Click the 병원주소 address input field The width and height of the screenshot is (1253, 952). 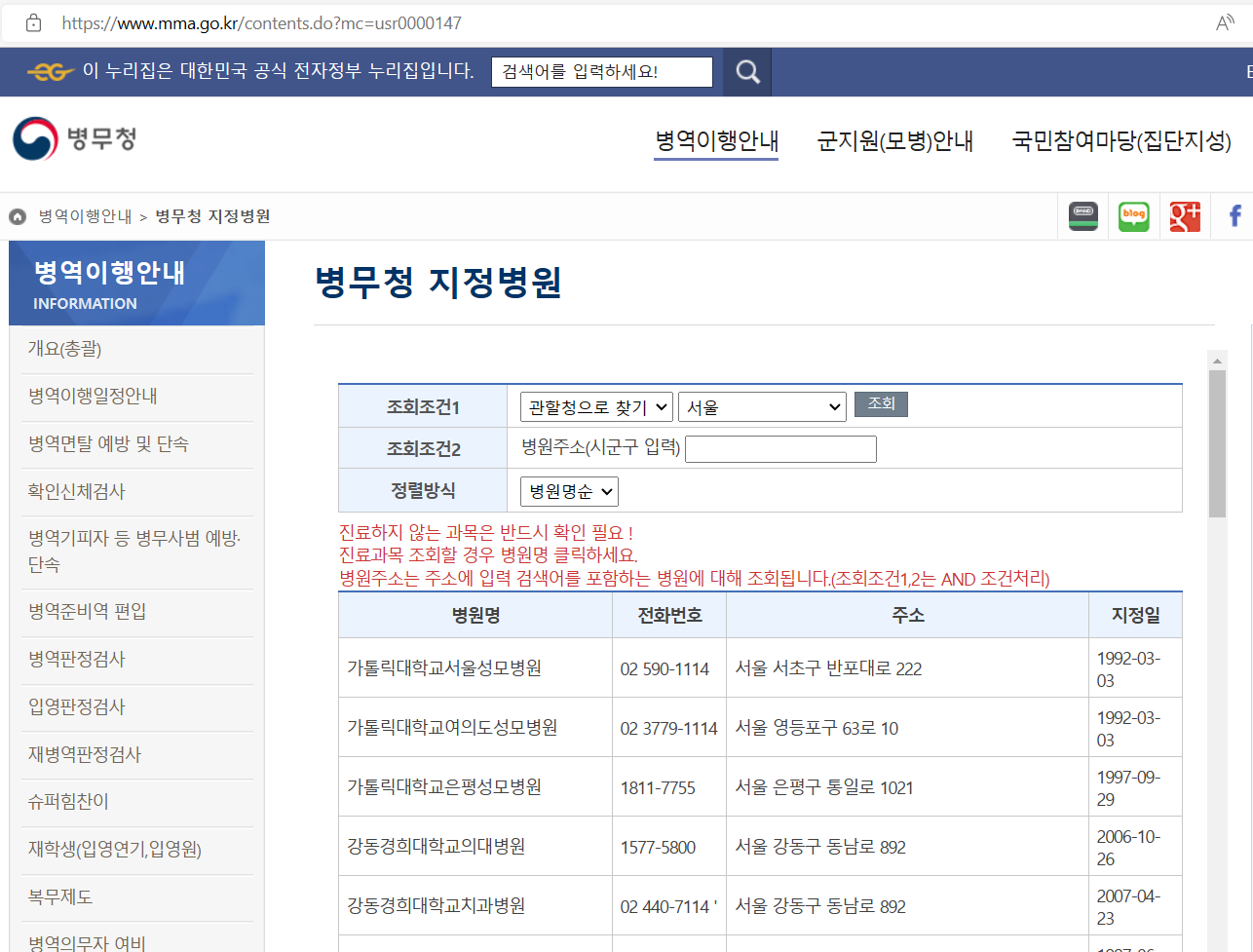779,448
